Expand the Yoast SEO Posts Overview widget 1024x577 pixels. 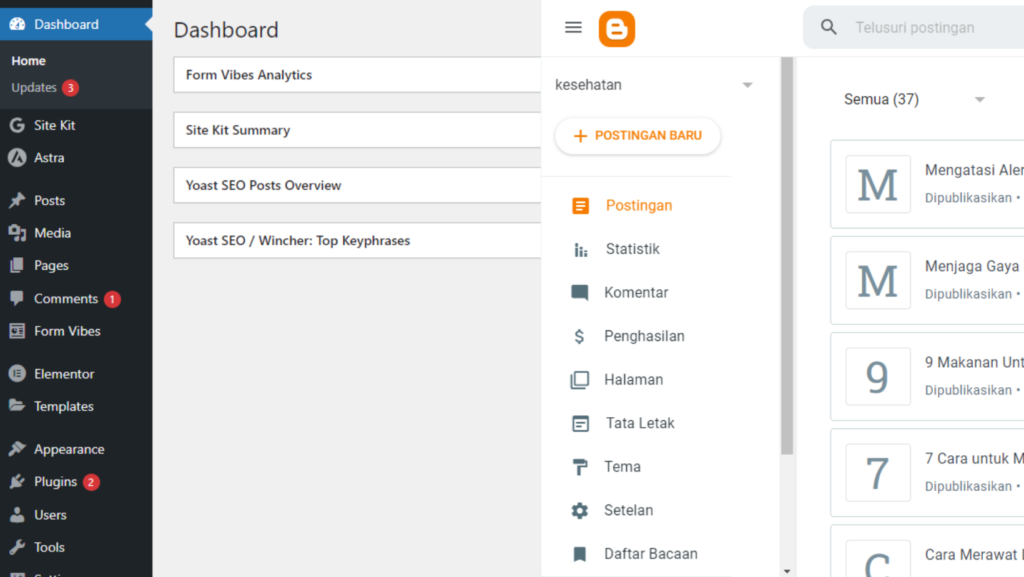[x=357, y=185]
